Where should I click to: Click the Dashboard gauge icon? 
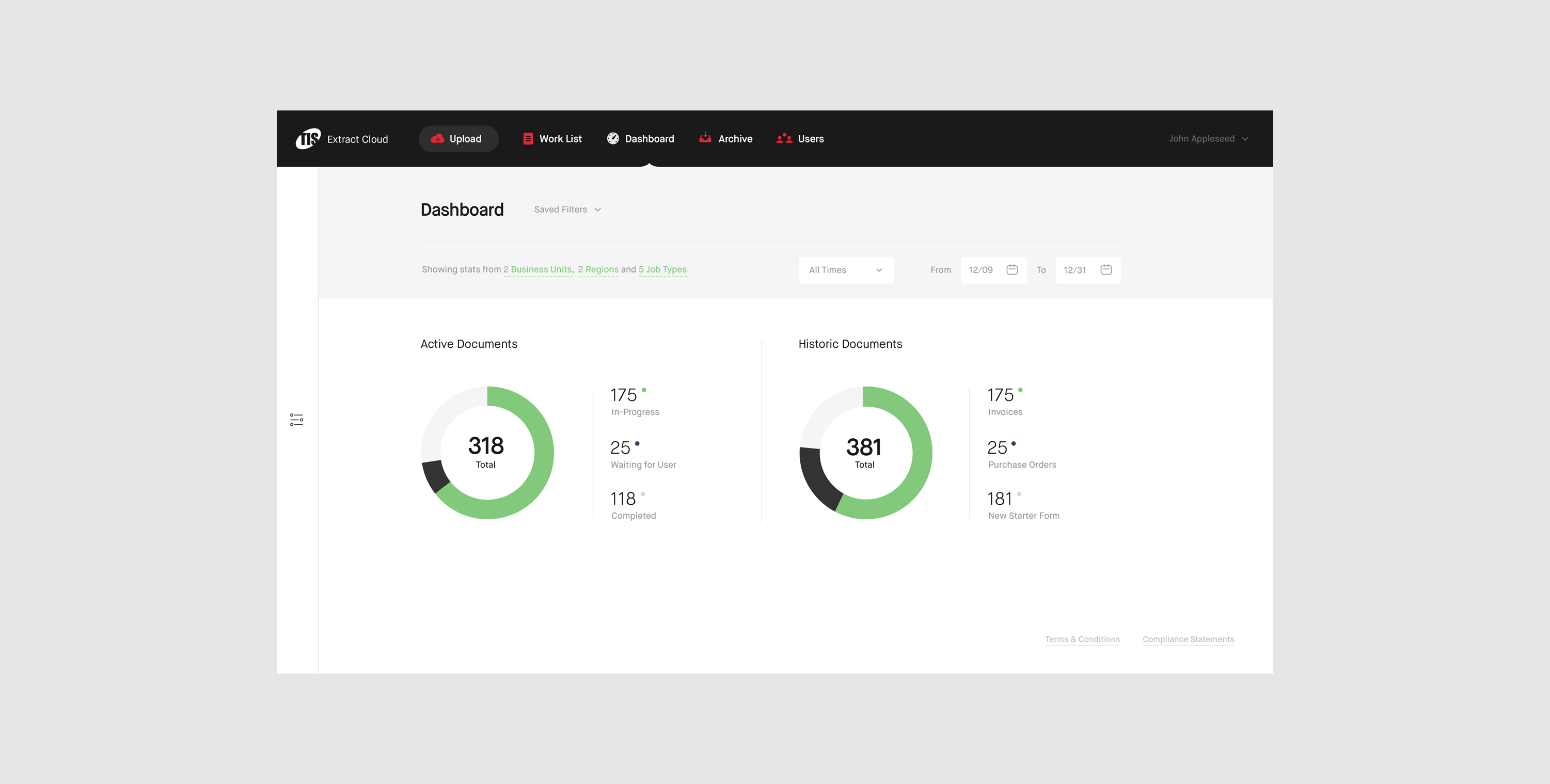(x=612, y=139)
